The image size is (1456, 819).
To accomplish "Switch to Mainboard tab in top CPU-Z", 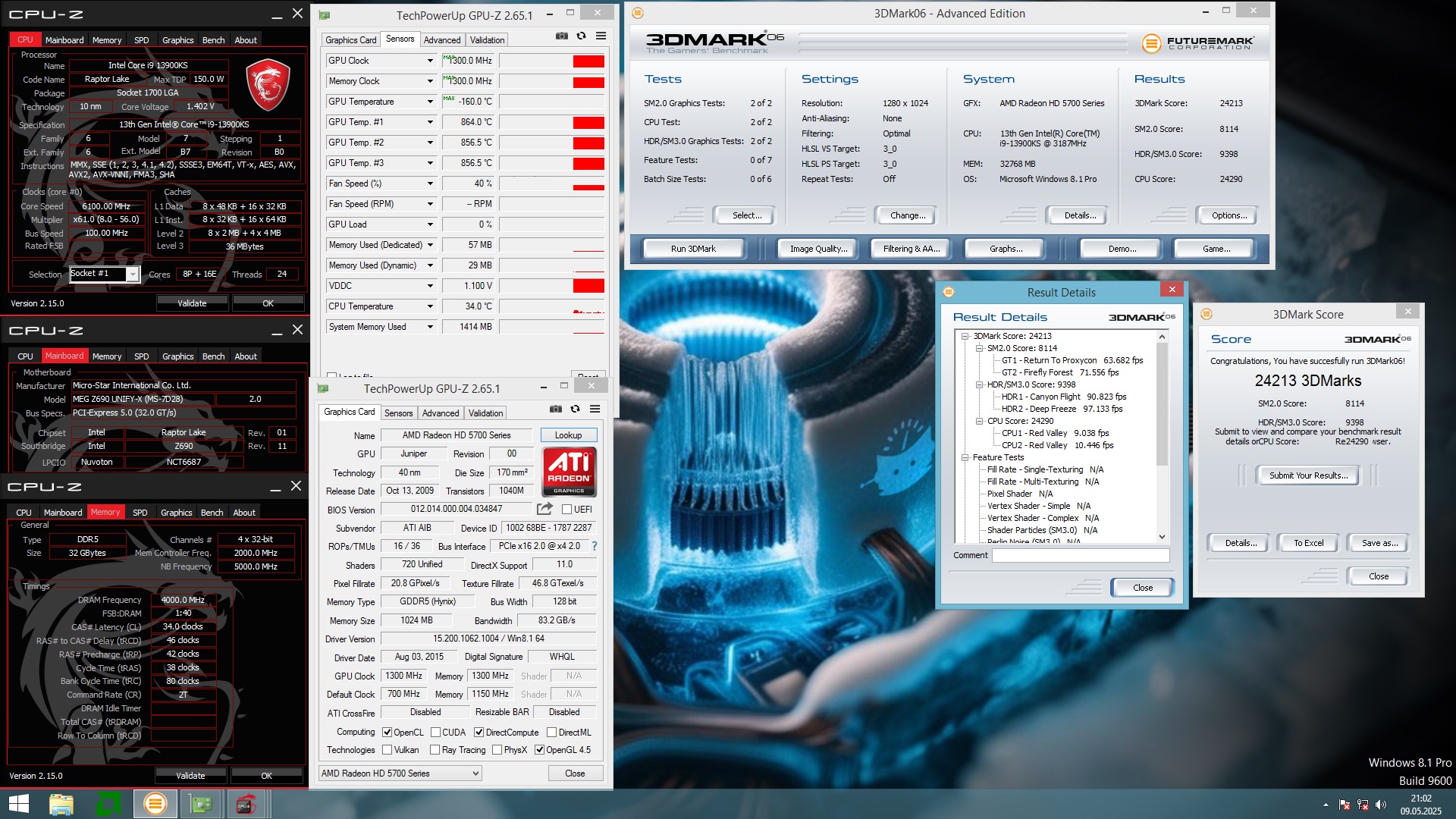I will [x=64, y=40].
